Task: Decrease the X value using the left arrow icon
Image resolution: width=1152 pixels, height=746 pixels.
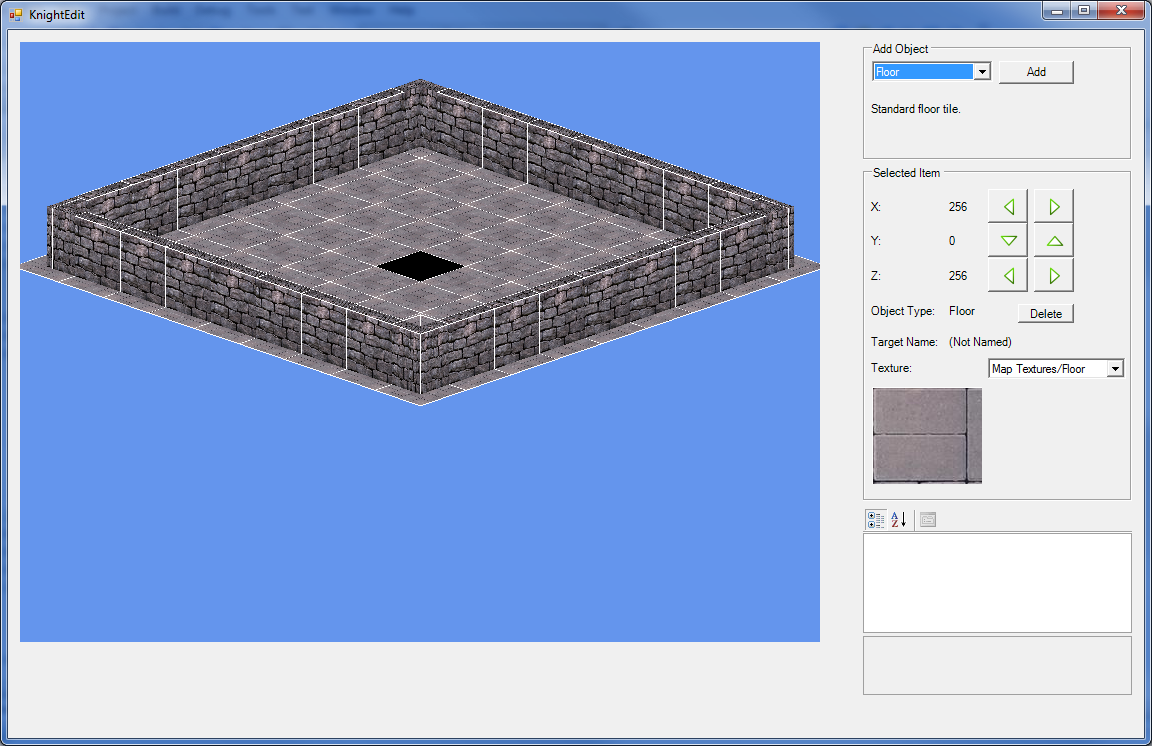Action: [x=1008, y=205]
